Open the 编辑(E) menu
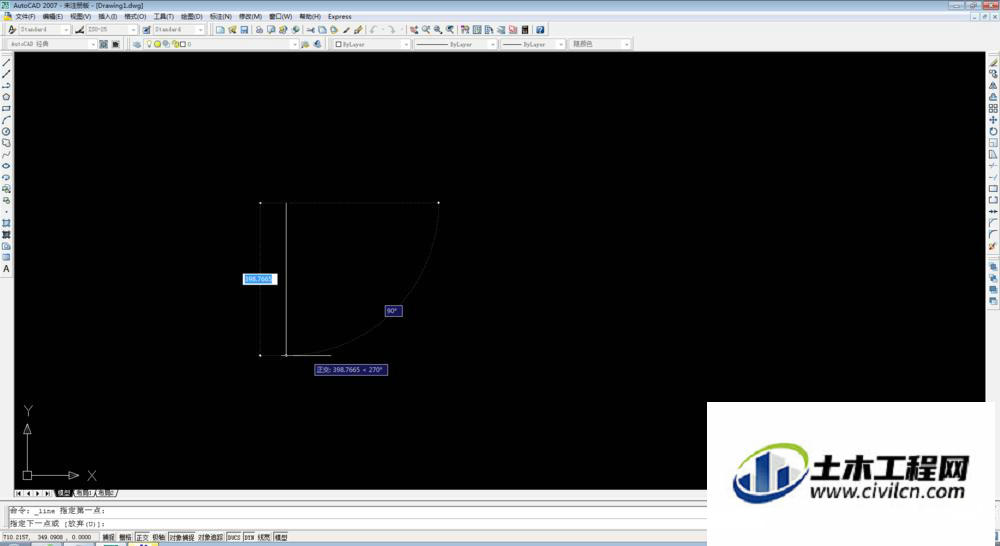Image resolution: width=1000 pixels, height=546 pixels. [x=52, y=17]
